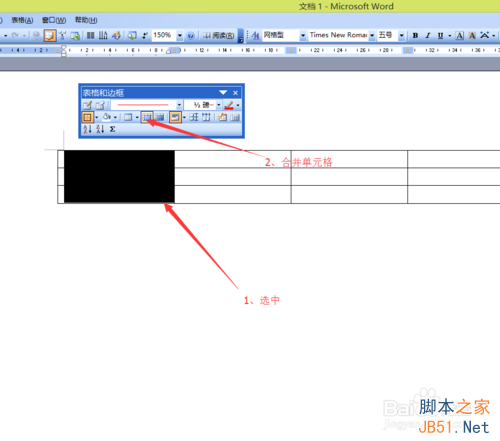Click the border color pen swatch

pos(229,105)
